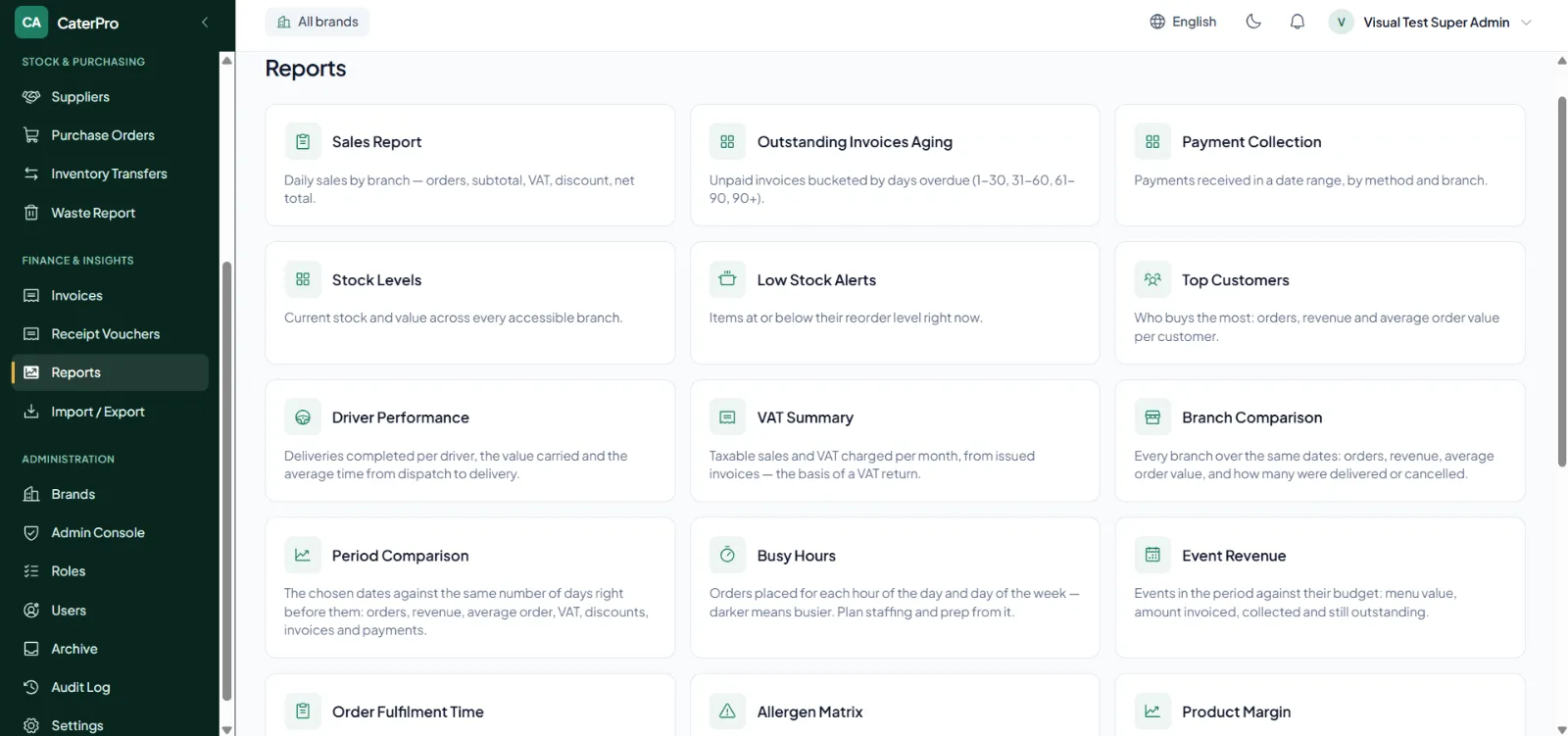Click the Finance & Insights section label
The width and height of the screenshot is (1568, 736).
[x=78, y=261]
